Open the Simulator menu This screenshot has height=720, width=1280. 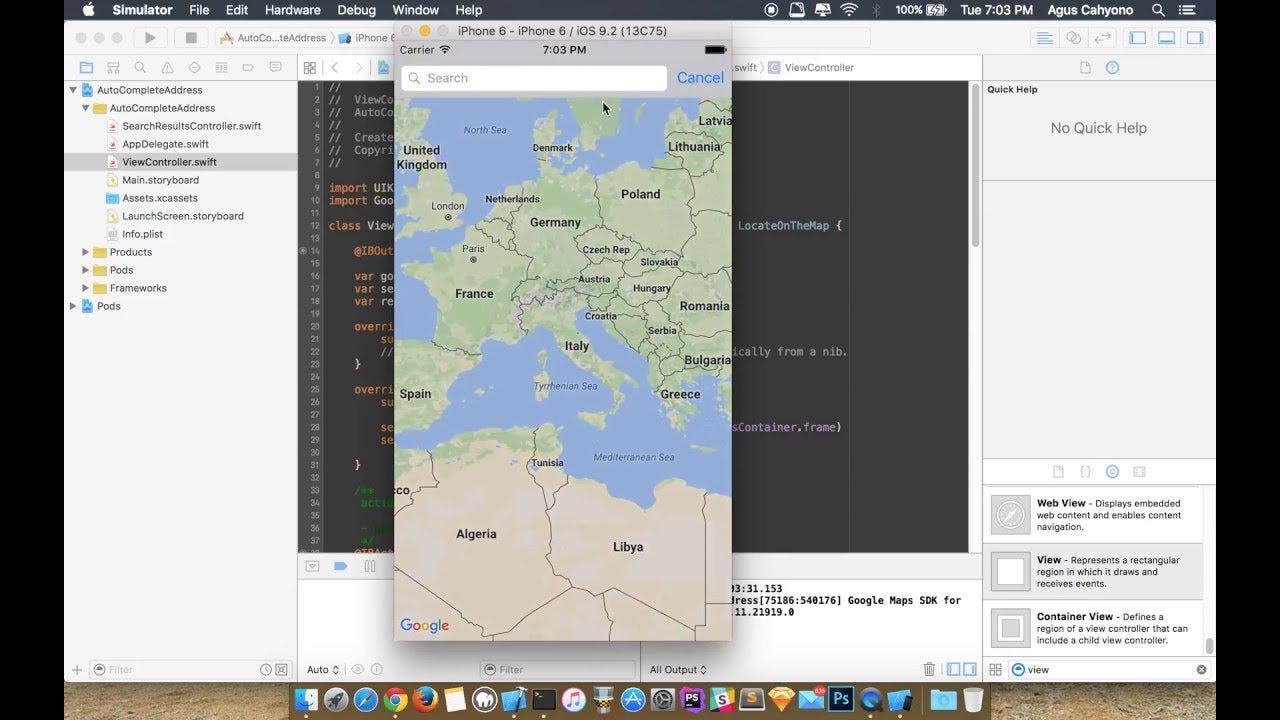coord(142,10)
